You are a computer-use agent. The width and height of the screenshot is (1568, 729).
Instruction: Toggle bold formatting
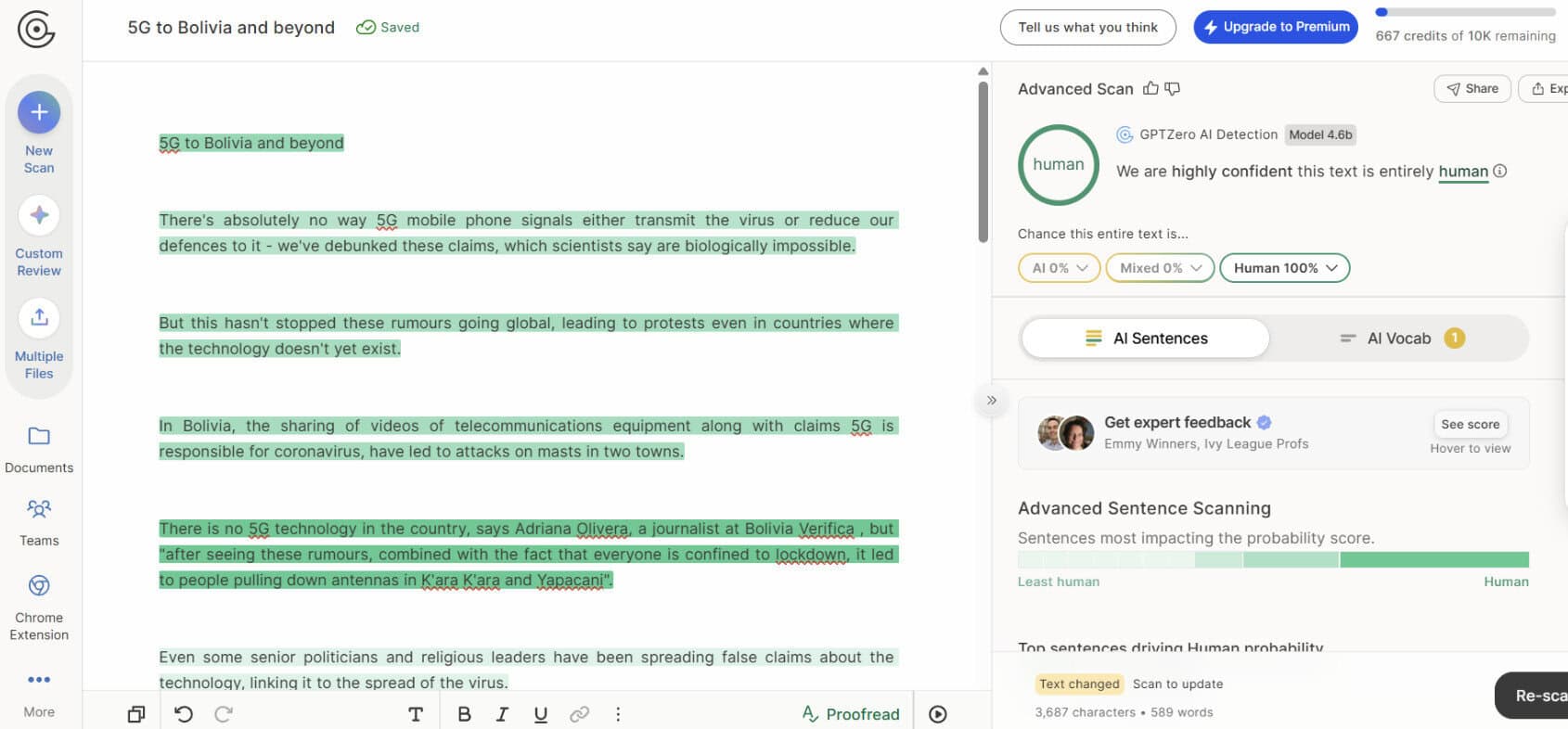tap(465, 714)
